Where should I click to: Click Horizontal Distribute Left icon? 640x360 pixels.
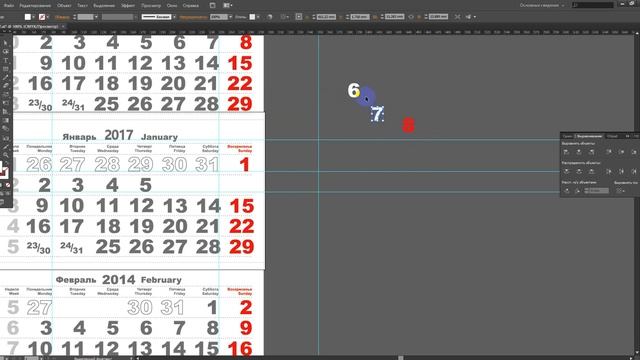(609, 171)
